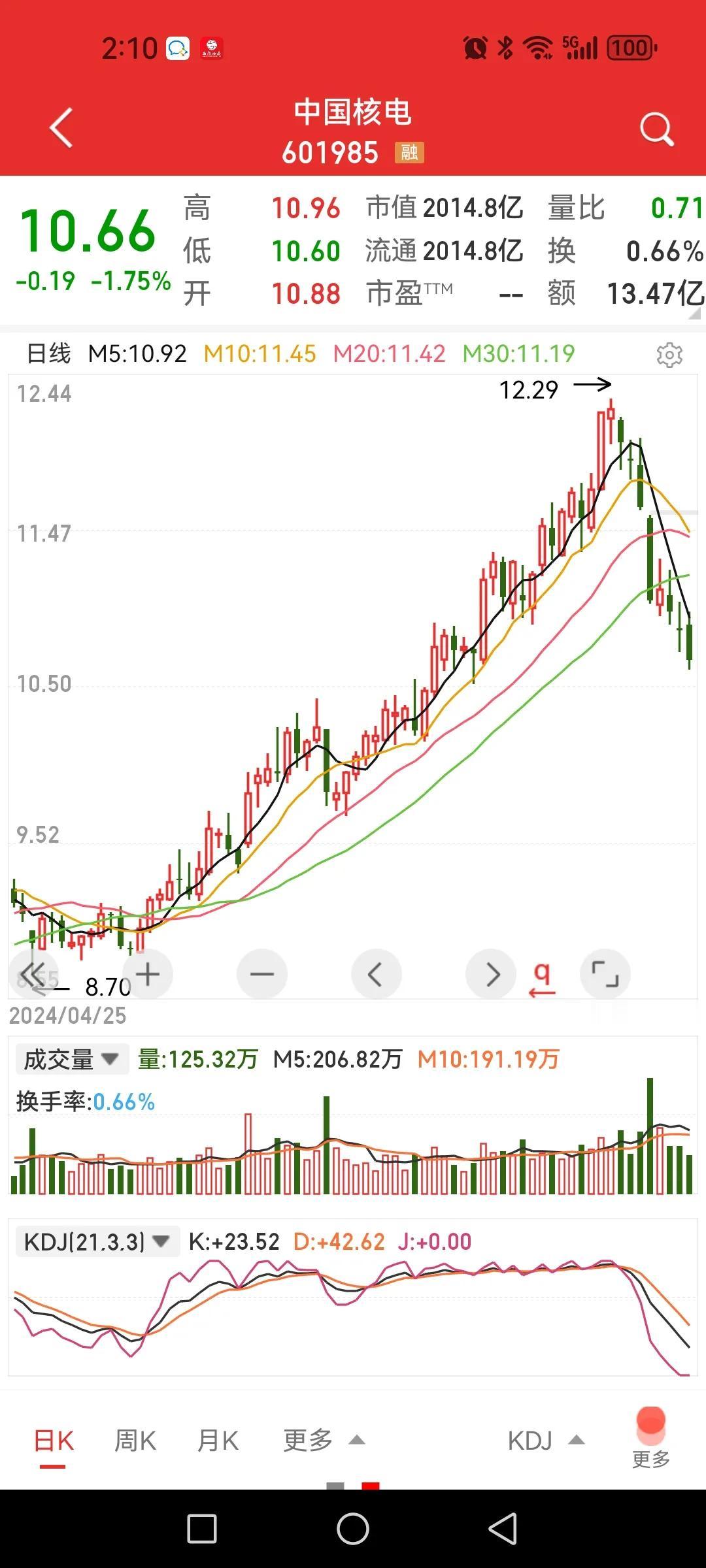This screenshot has height=1568, width=706.
Task: Shift chart right with chevron button
Action: pos(491,974)
